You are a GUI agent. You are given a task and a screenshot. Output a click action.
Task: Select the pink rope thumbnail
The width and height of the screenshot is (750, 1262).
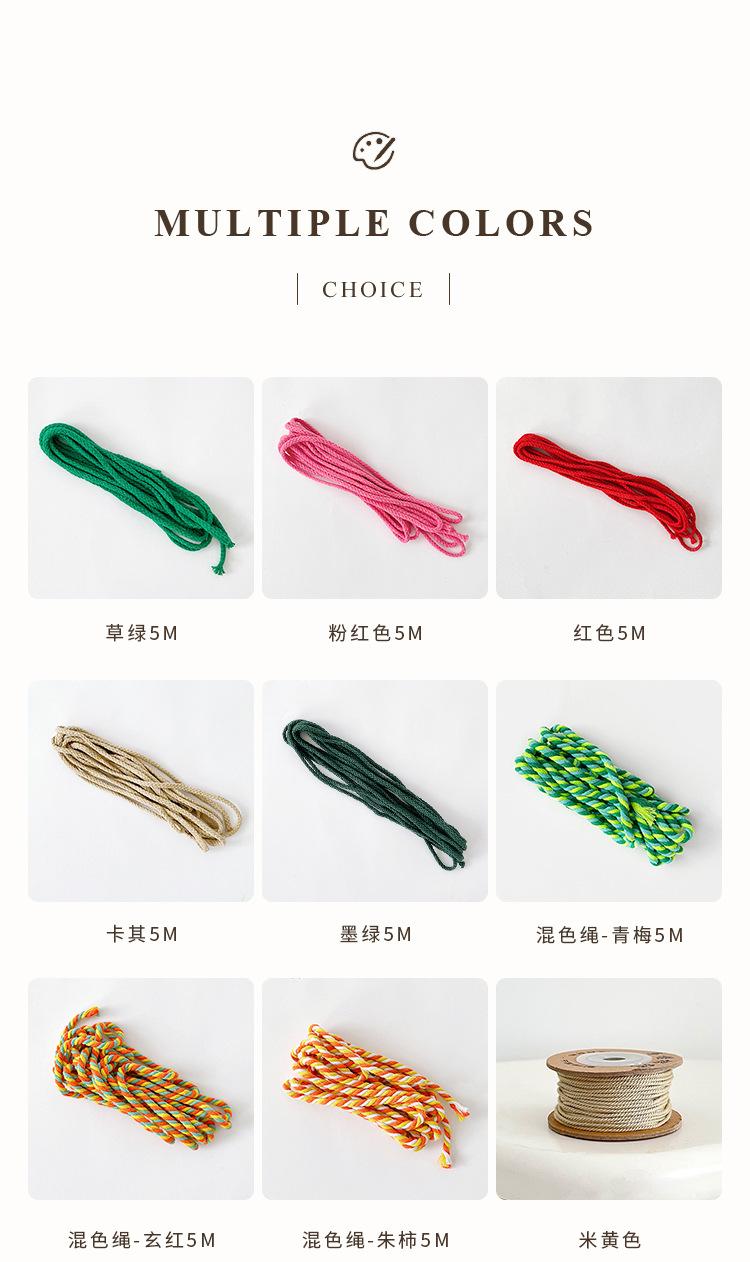coord(375,488)
